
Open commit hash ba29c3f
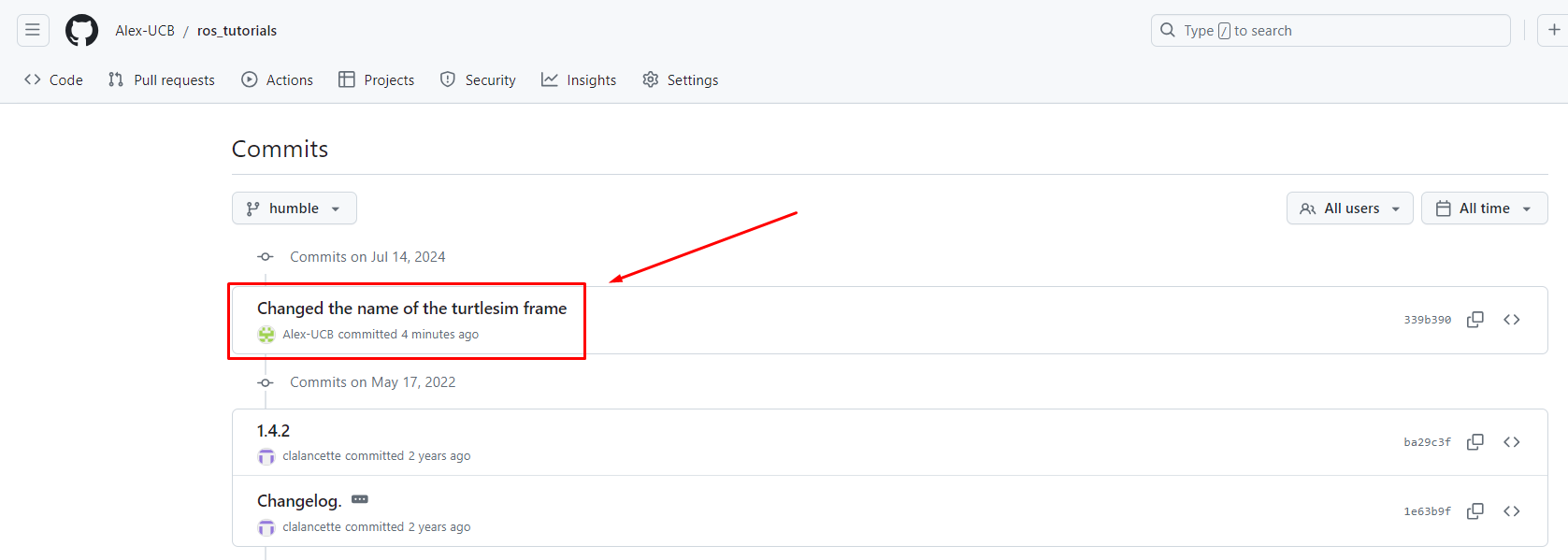(1427, 442)
